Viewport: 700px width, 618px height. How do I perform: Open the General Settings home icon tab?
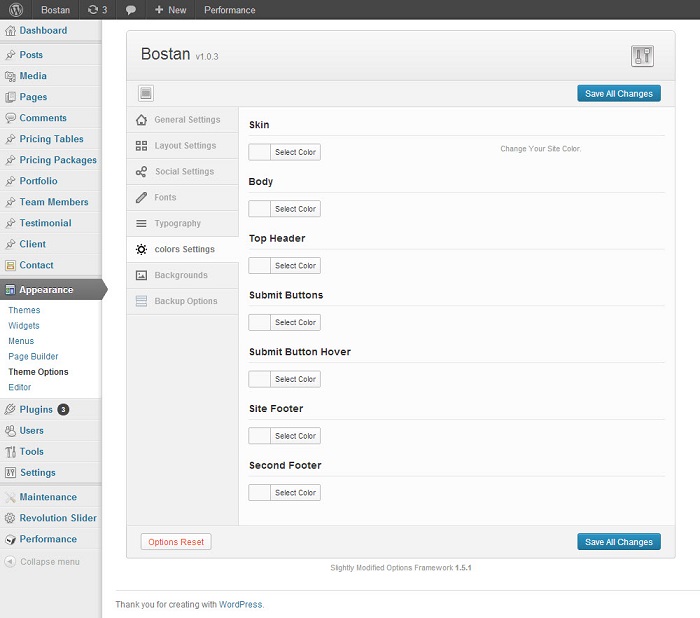coord(182,120)
